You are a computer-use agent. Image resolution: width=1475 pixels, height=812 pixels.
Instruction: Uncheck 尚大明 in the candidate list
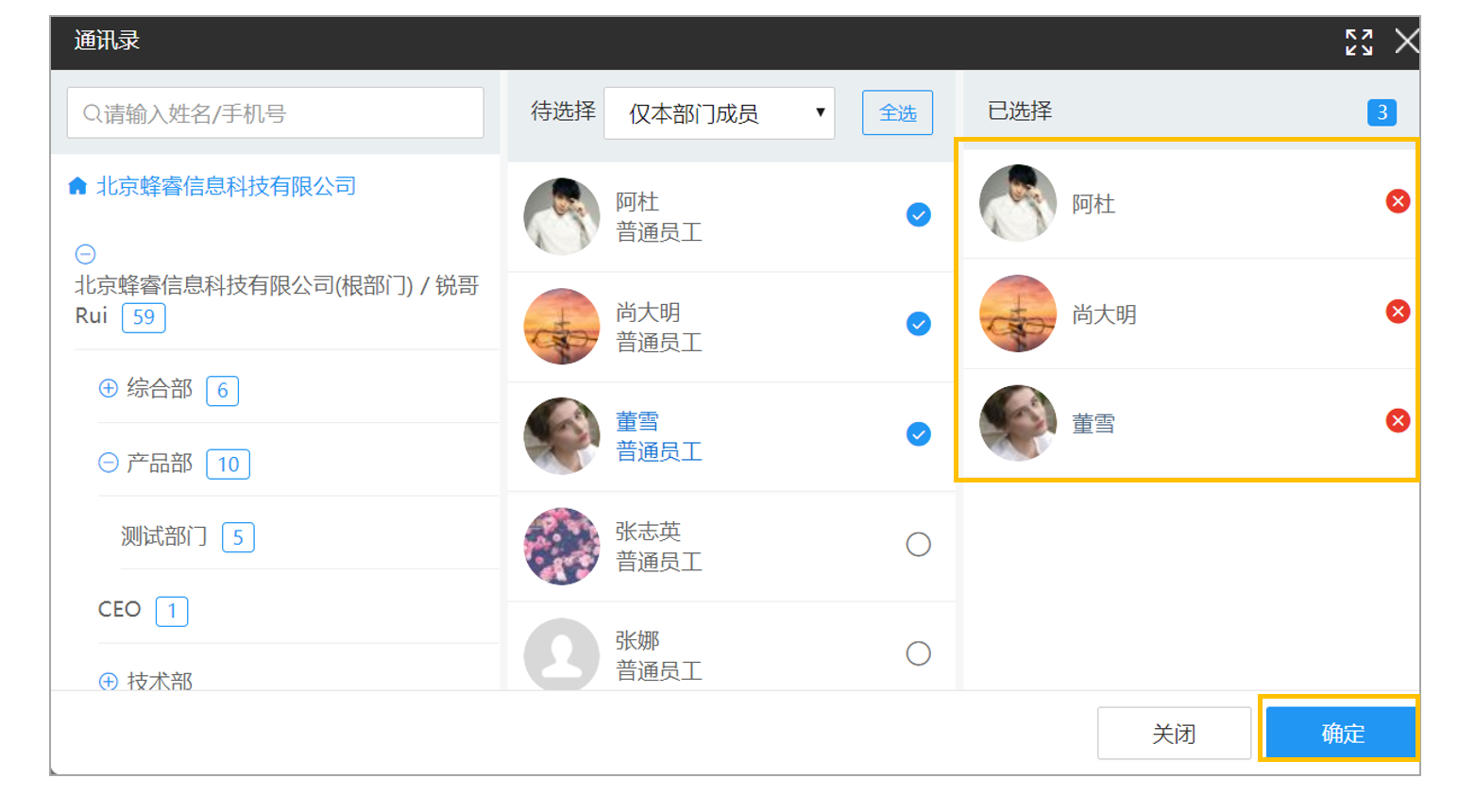coord(918,325)
